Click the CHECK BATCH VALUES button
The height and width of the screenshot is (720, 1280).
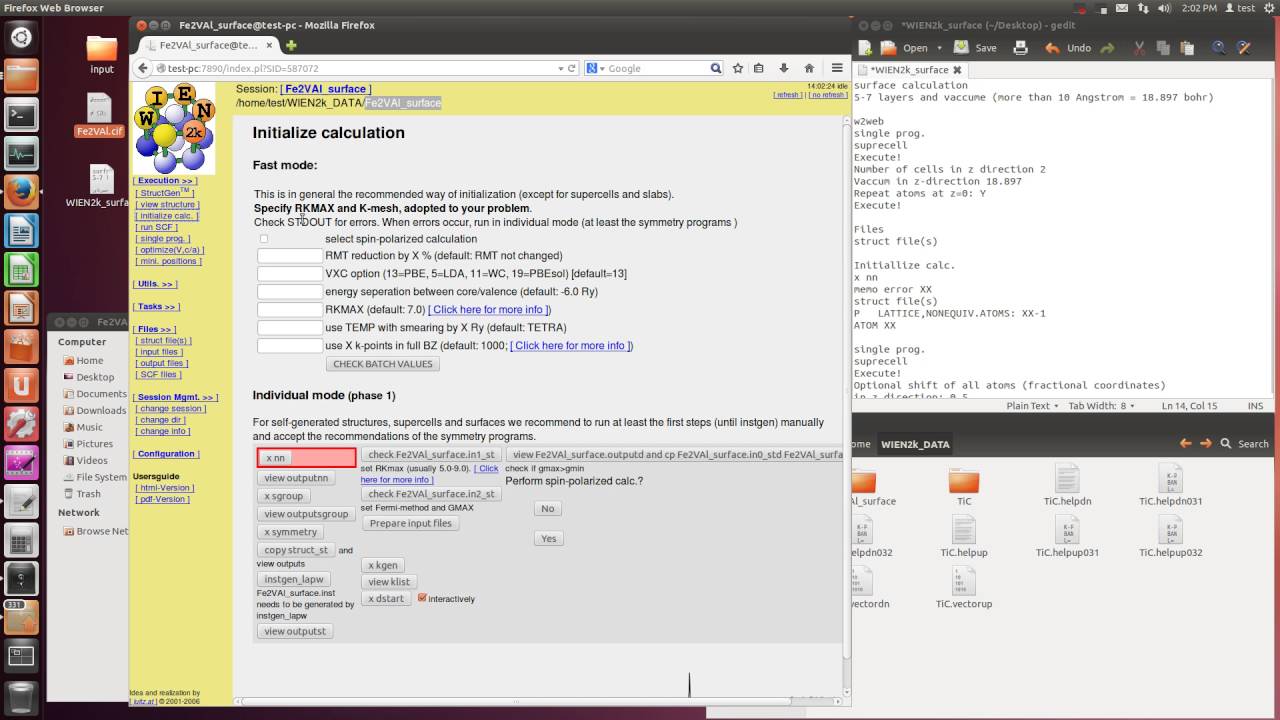coord(383,364)
